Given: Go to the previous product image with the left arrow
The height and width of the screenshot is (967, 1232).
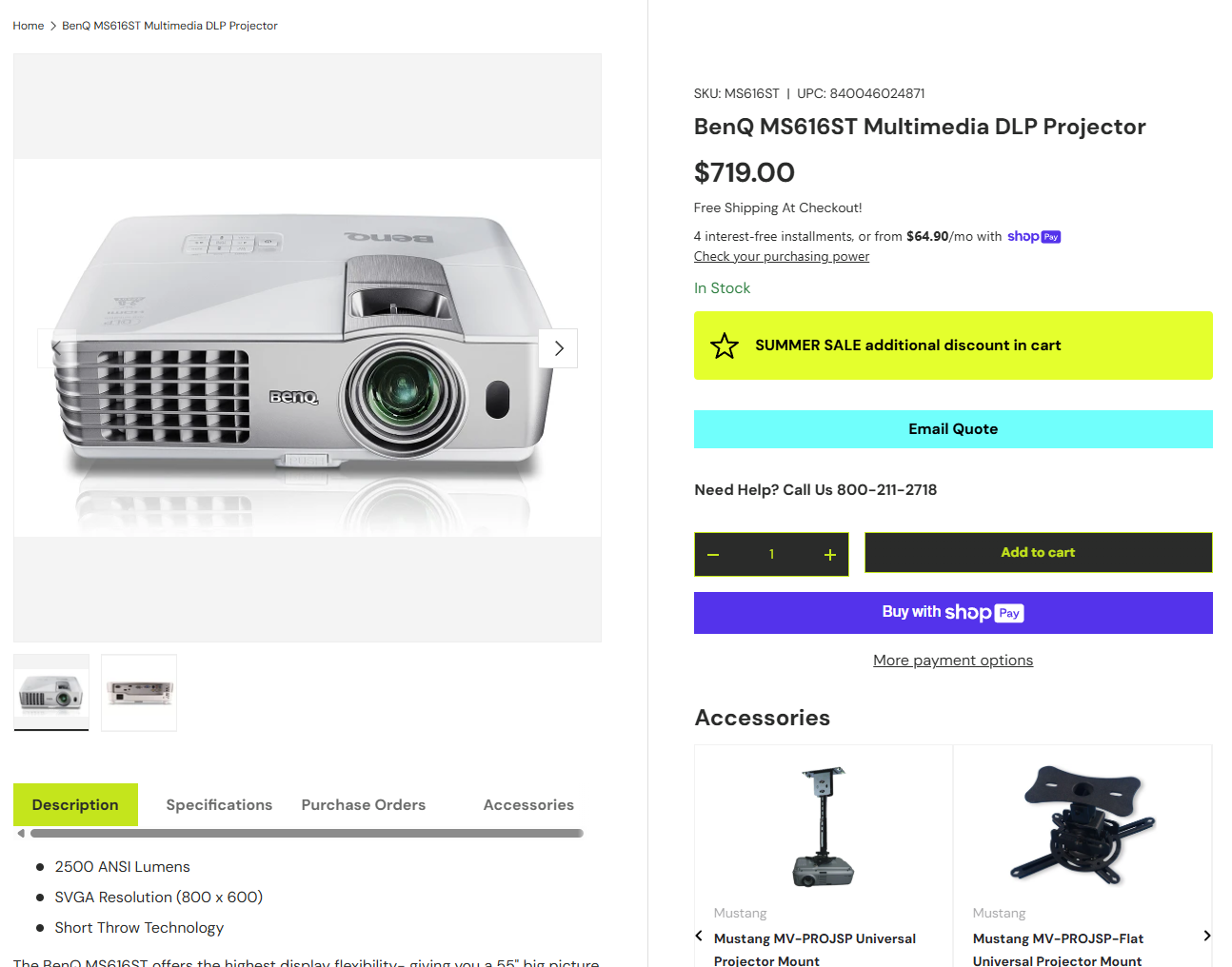Looking at the screenshot, I should click(56, 348).
